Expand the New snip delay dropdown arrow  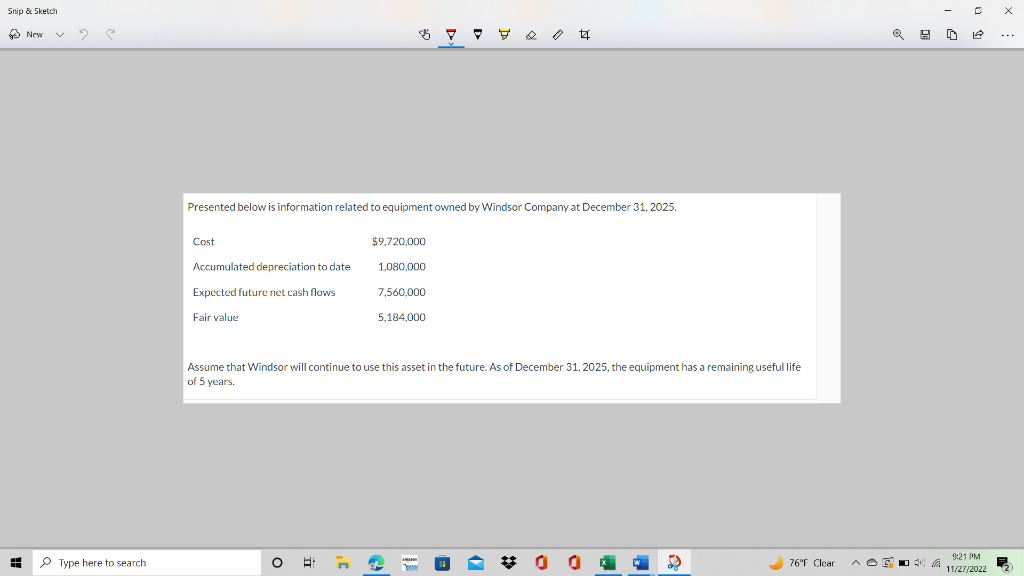pos(60,35)
